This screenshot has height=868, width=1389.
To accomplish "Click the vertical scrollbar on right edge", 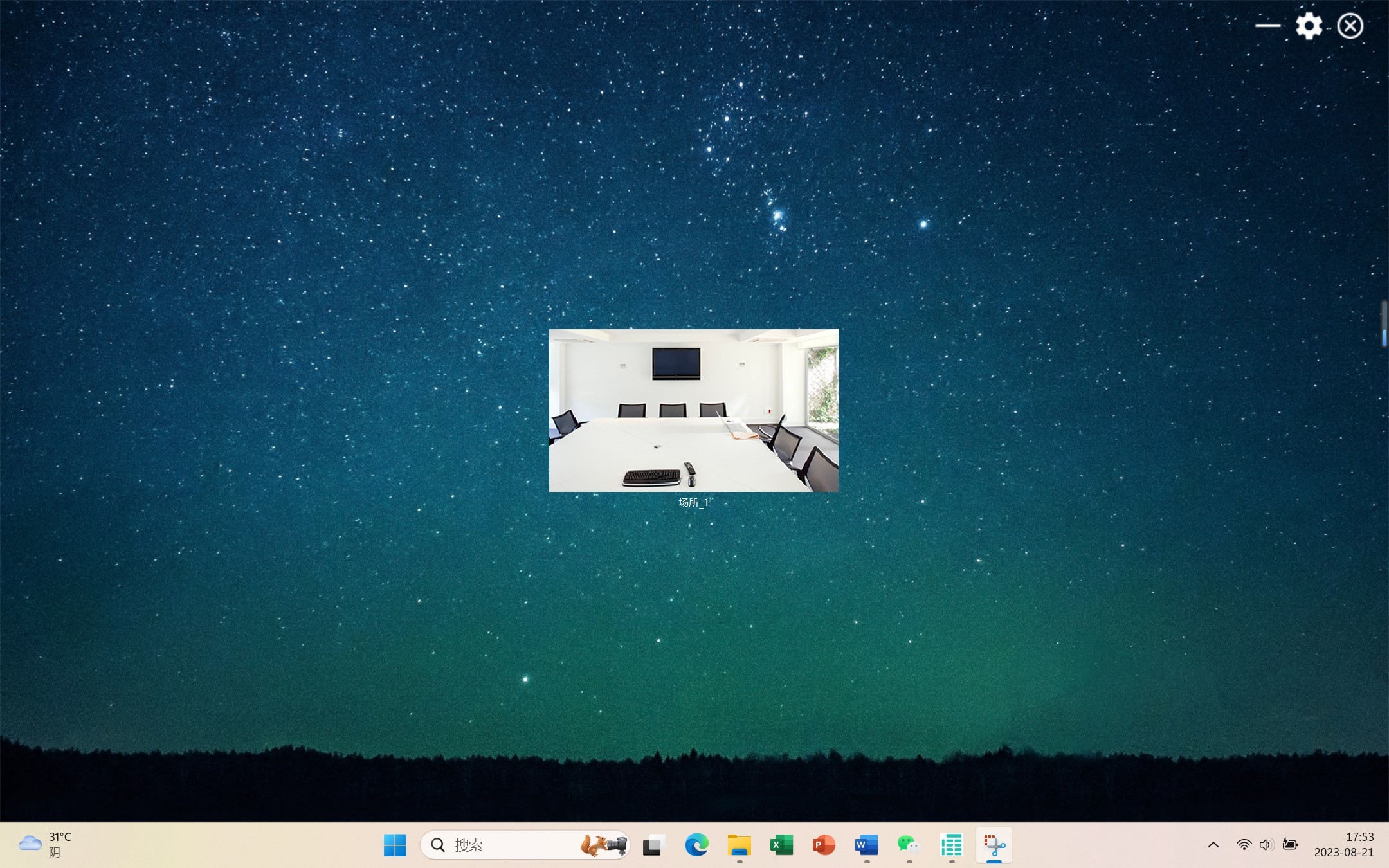I will point(1384,323).
